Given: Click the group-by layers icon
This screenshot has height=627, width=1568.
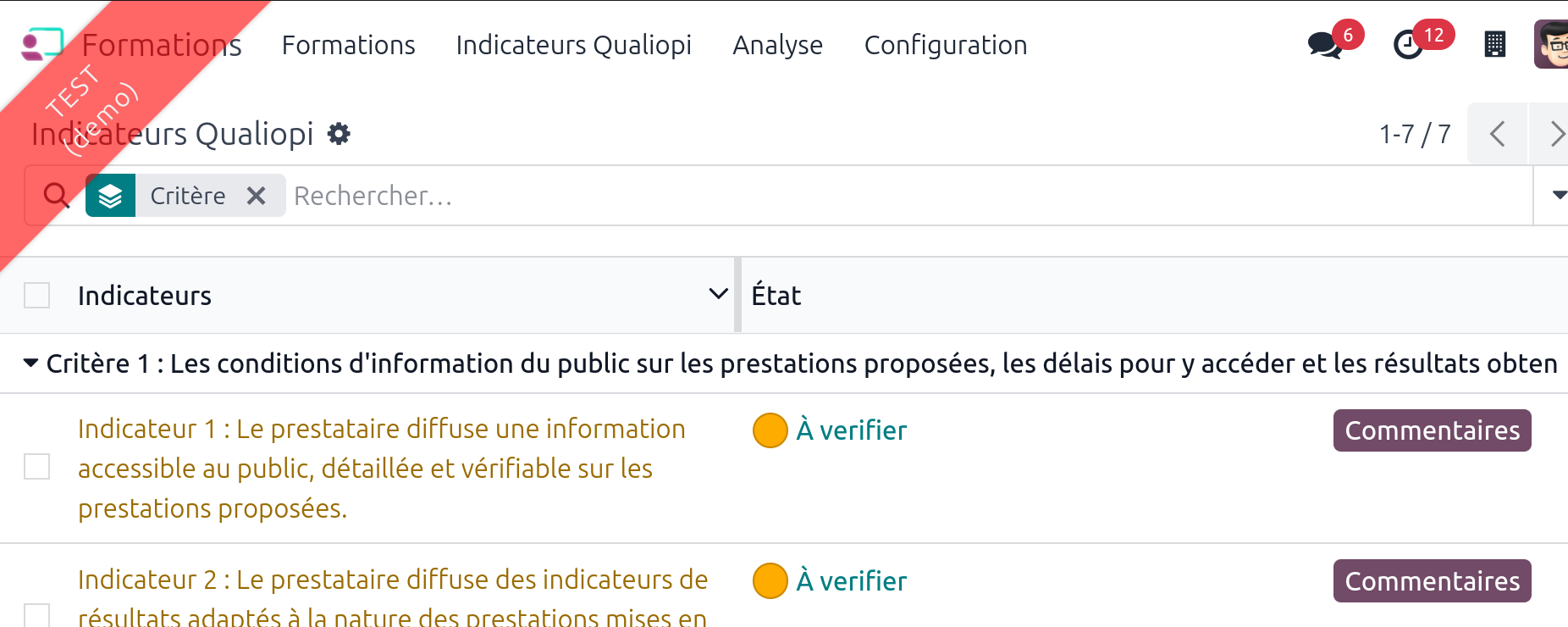Looking at the screenshot, I should (110, 196).
